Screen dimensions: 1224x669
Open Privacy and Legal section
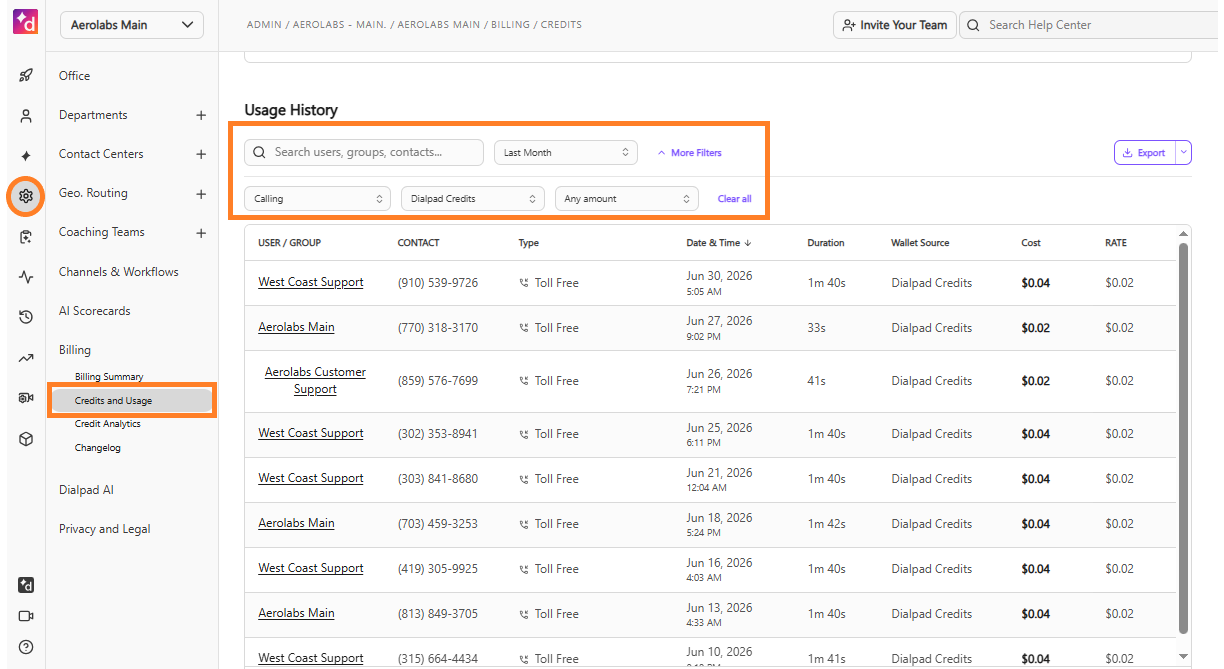pyautogui.click(x=104, y=529)
